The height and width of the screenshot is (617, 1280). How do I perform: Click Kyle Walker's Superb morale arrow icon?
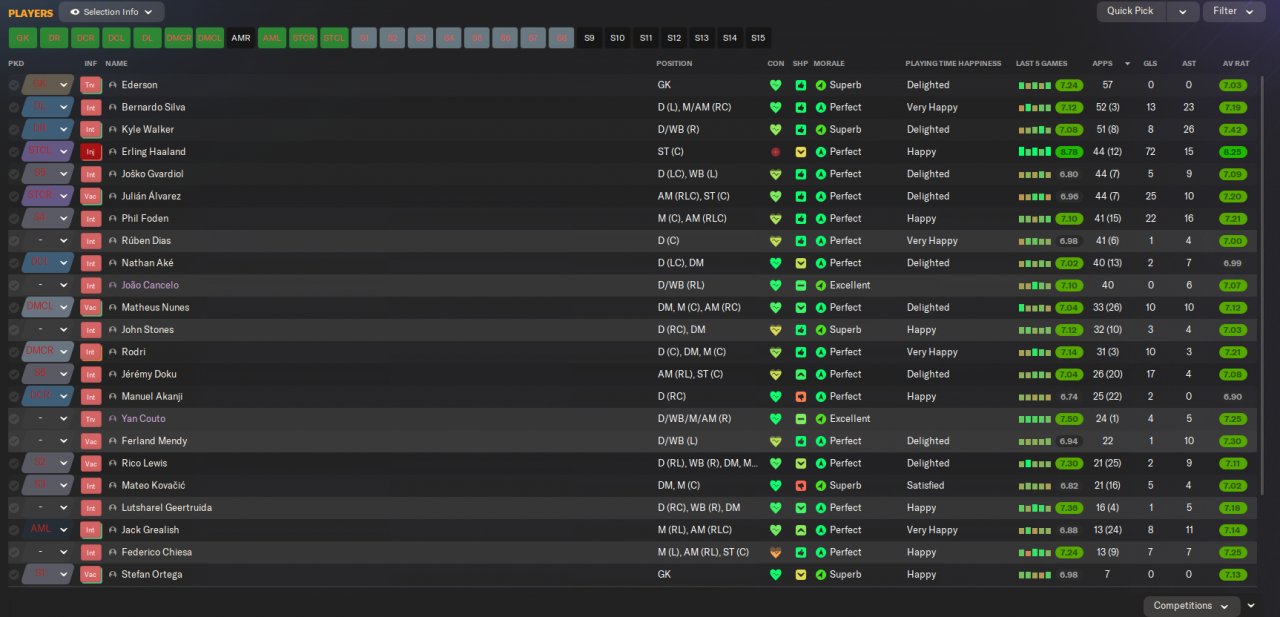tap(821, 130)
